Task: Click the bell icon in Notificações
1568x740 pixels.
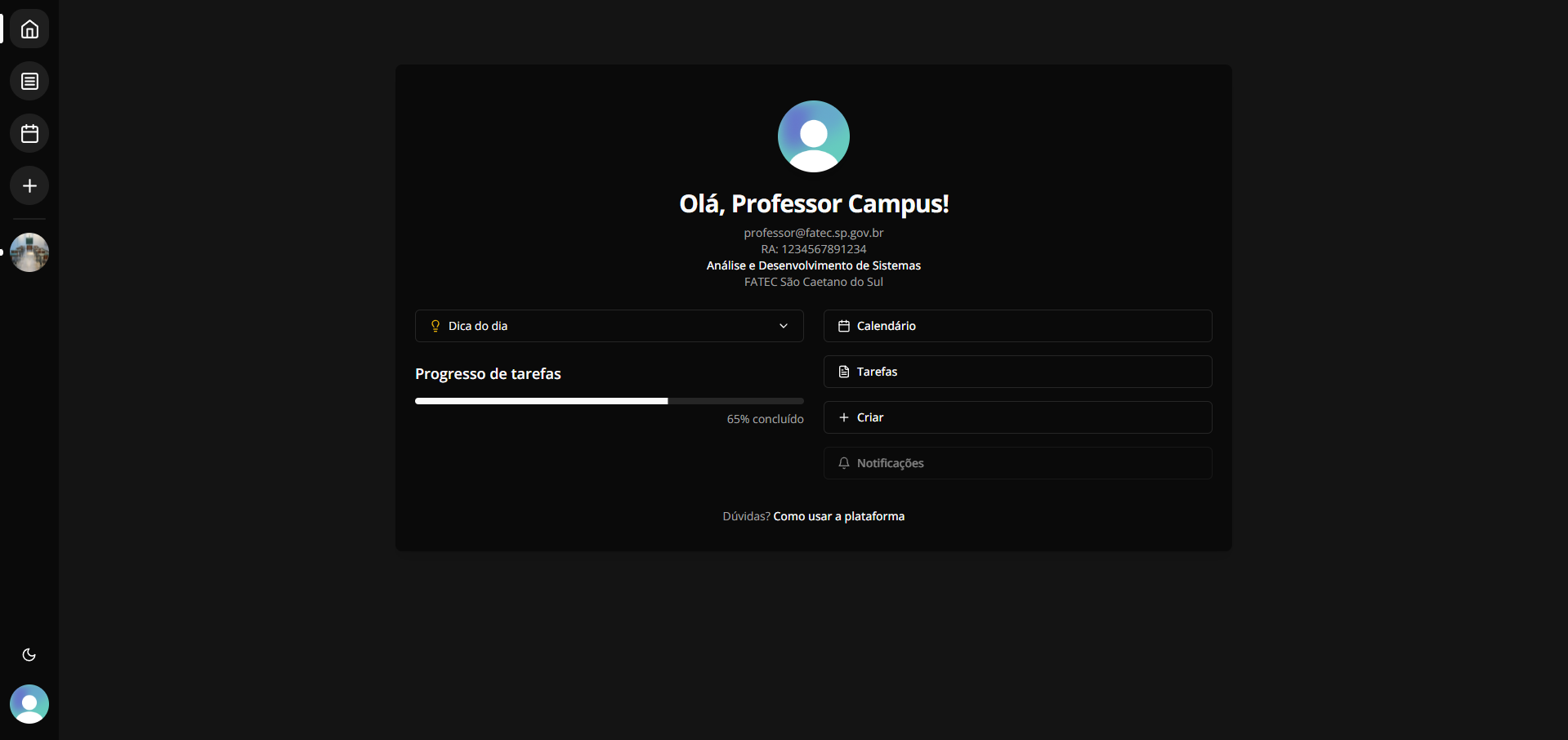Action: click(x=844, y=463)
